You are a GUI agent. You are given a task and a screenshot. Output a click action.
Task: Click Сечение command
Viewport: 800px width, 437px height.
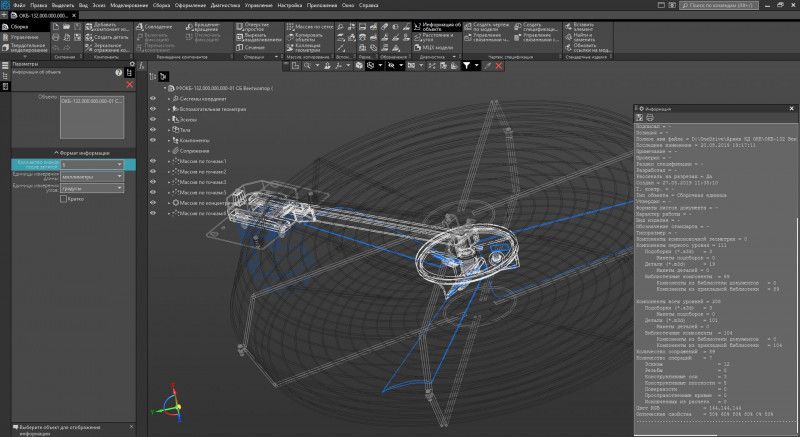[x=250, y=47]
